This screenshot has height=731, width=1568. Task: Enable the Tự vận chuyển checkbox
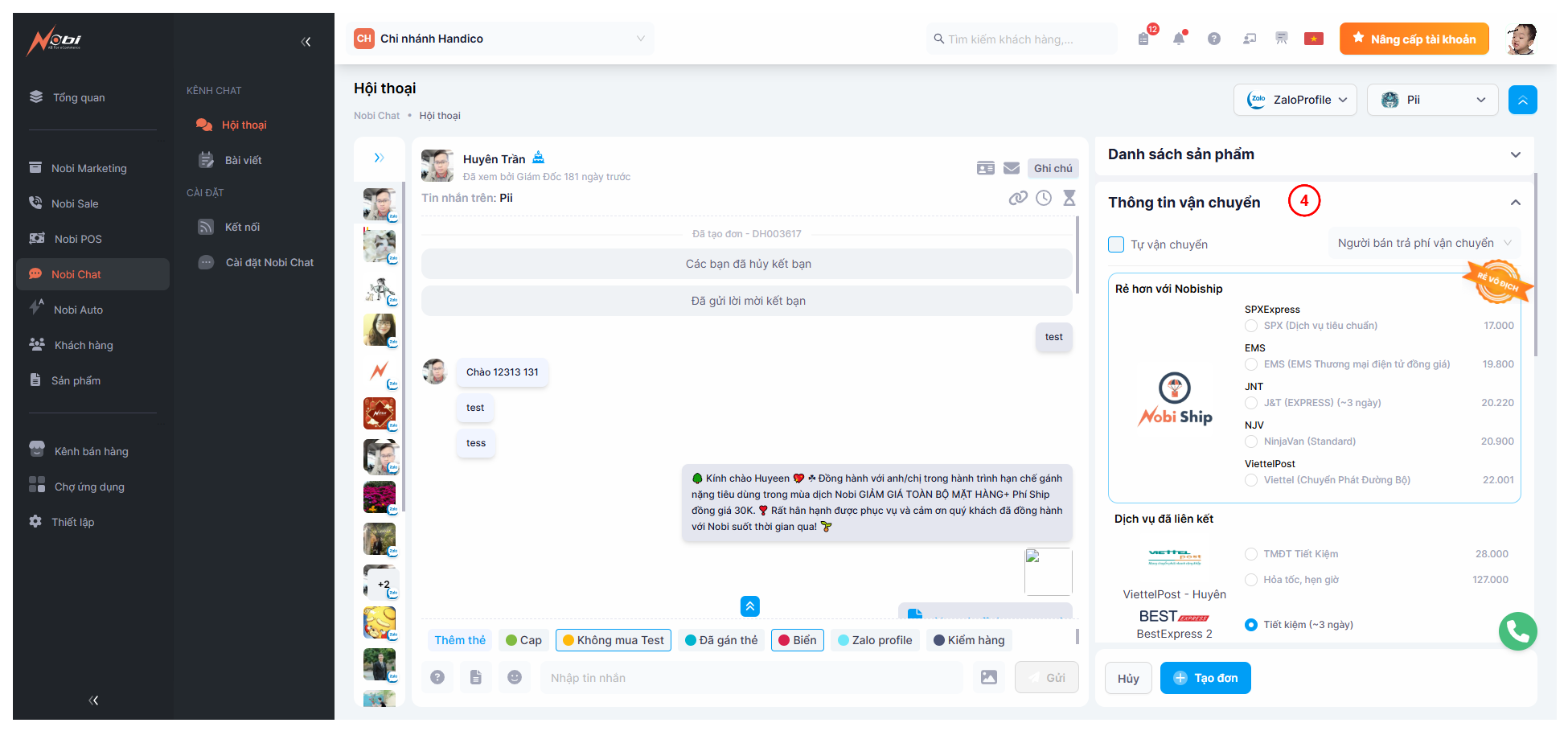click(1116, 244)
